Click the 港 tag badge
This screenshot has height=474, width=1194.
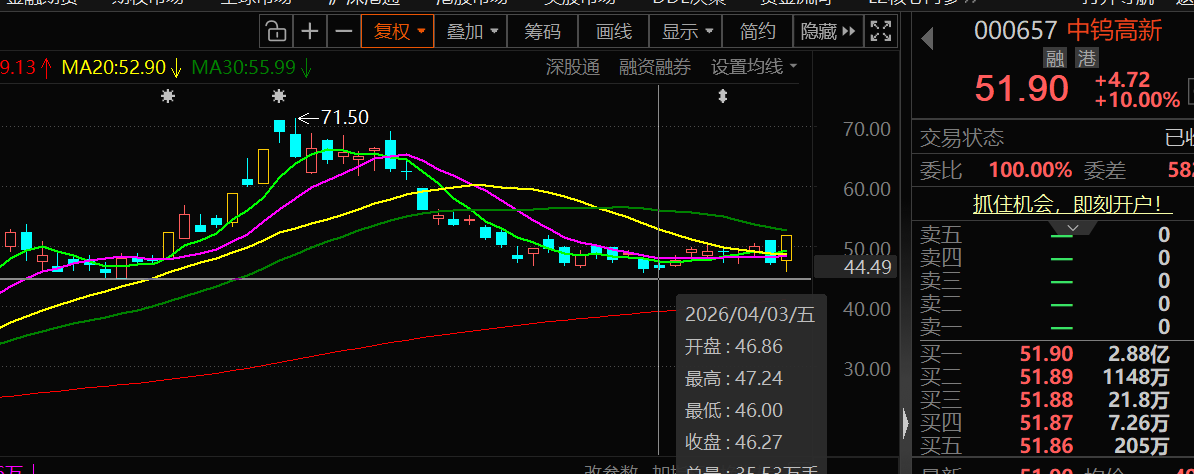tap(1085, 58)
